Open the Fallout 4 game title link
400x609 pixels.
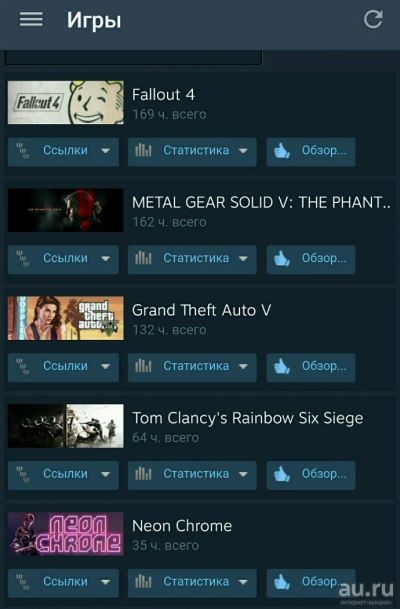click(163, 95)
